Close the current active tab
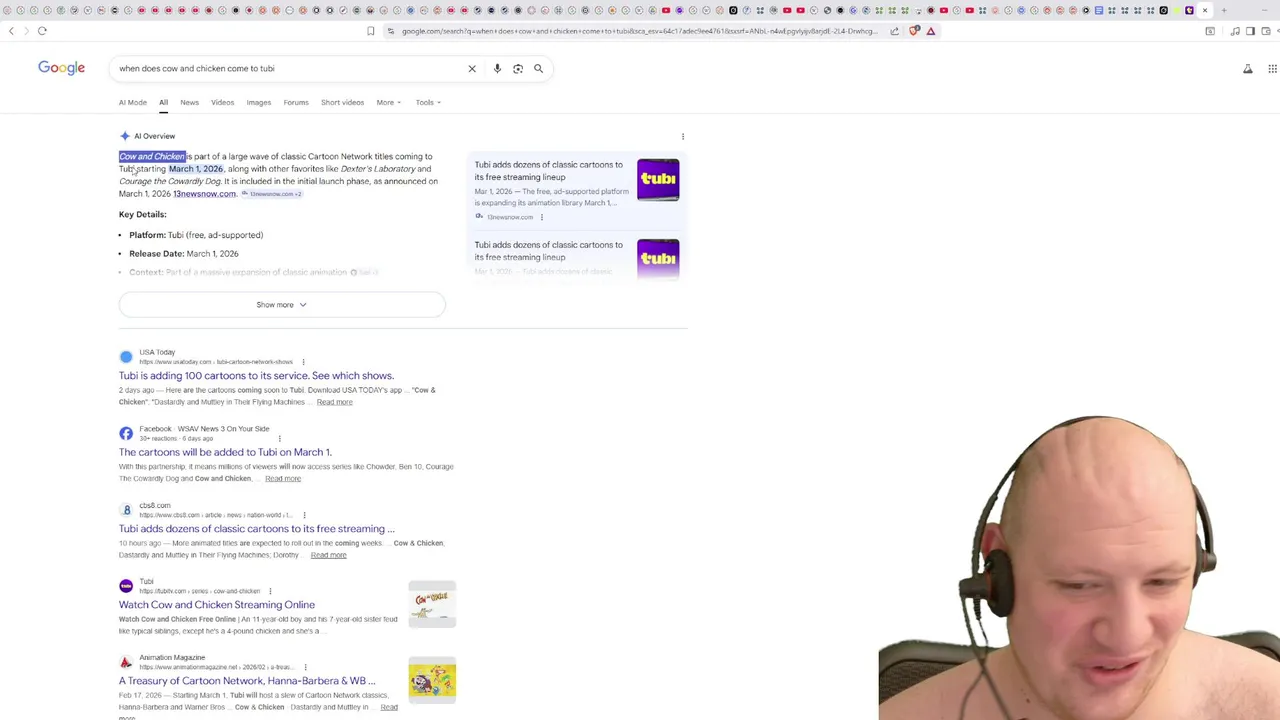Screen dimensions: 1280x720 pos(1204,10)
